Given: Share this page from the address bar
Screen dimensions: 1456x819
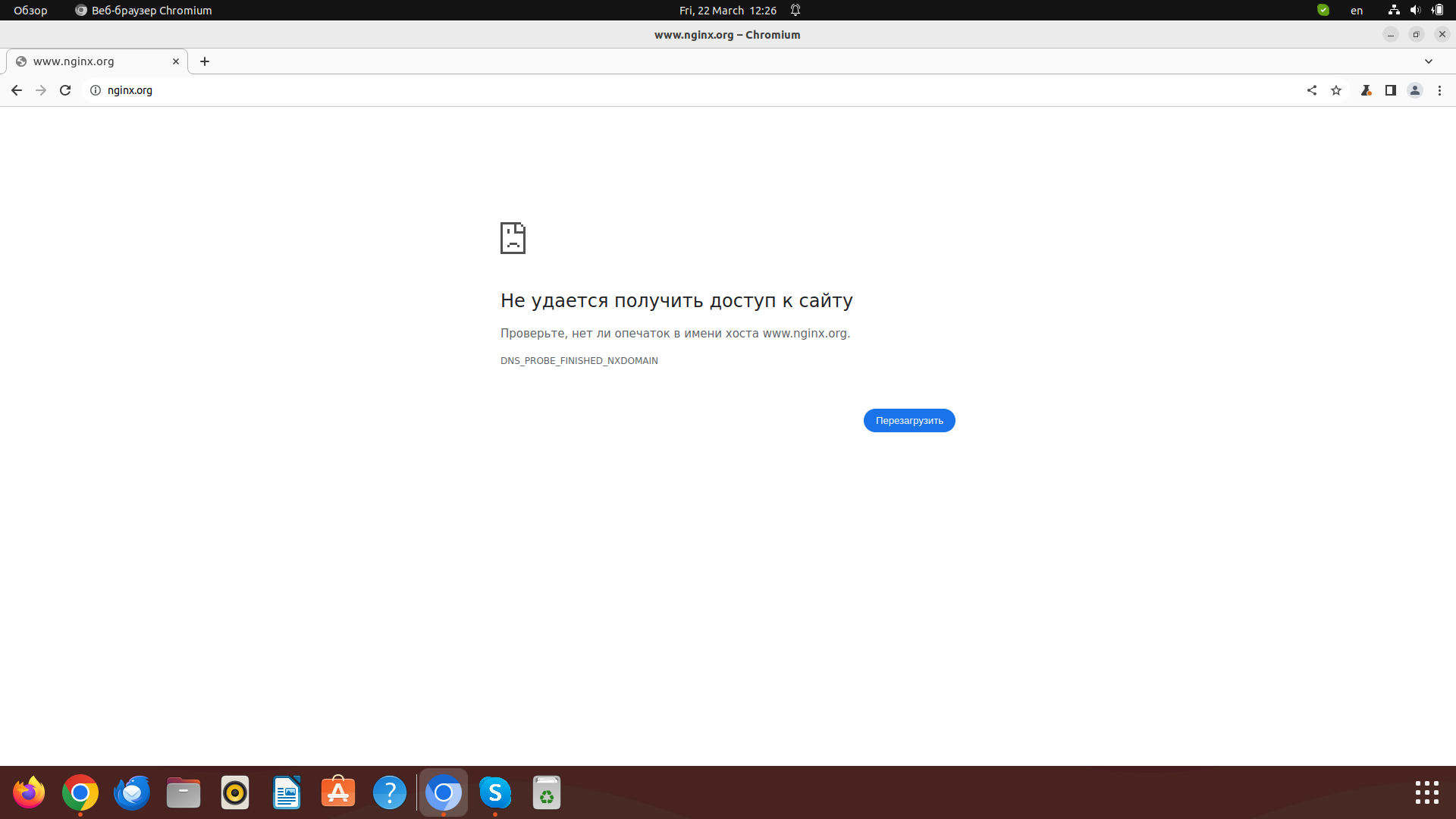Looking at the screenshot, I should pos(1312,90).
